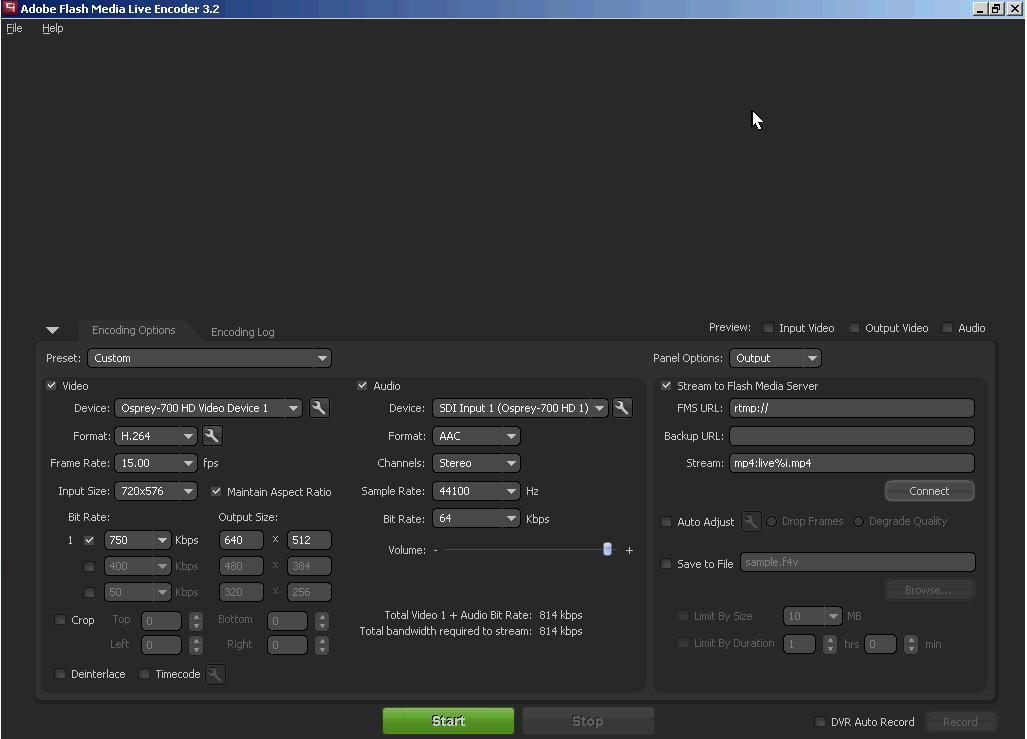Click the volume plus icon
The height and width of the screenshot is (739, 1027).
629,550
